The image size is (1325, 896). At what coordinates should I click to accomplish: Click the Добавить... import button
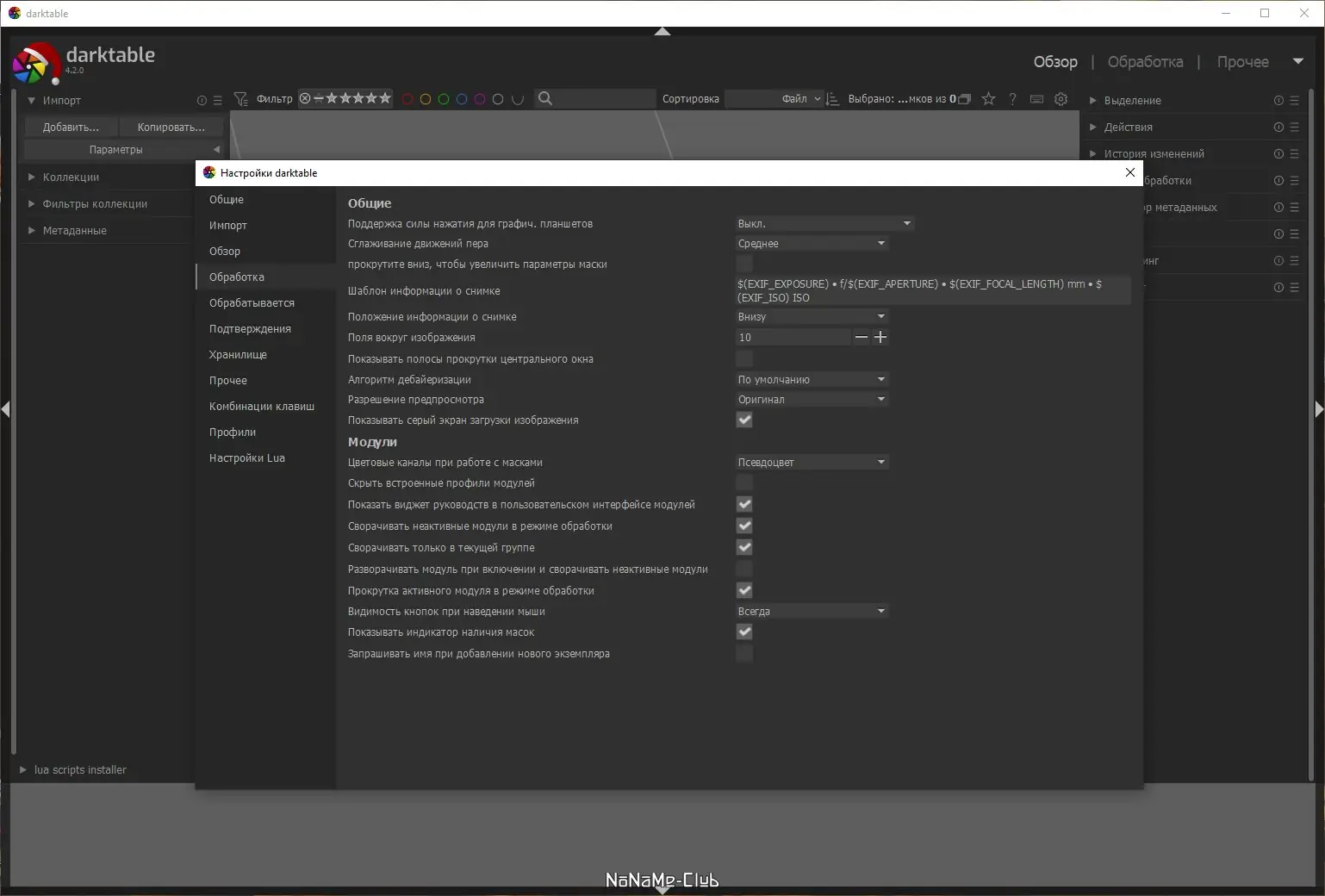click(x=71, y=127)
